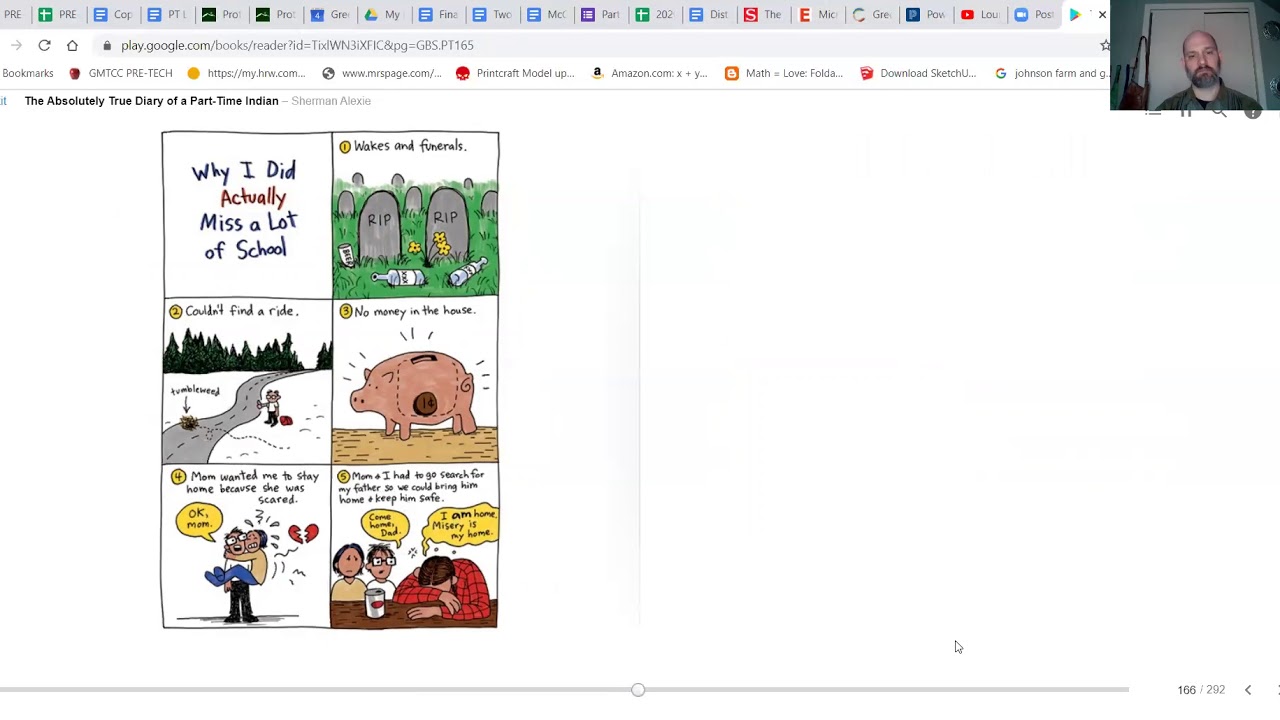Click the red Printcraft favicon
Screen dimensions: 1280x720
click(463, 73)
